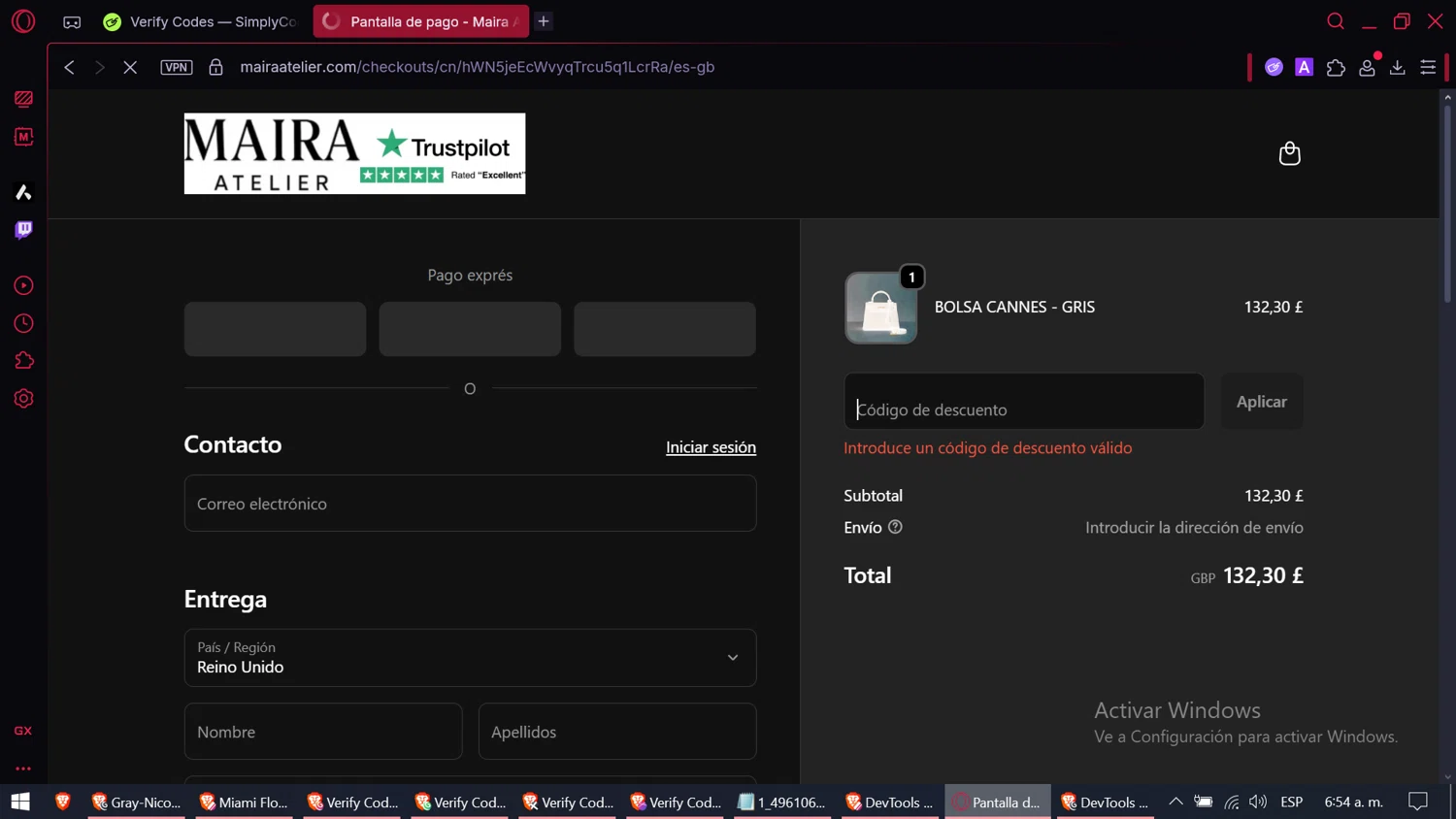Image resolution: width=1456 pixels, height=819 pixels.
Task: Click the middle express payment button
Action: click(470, 329)
